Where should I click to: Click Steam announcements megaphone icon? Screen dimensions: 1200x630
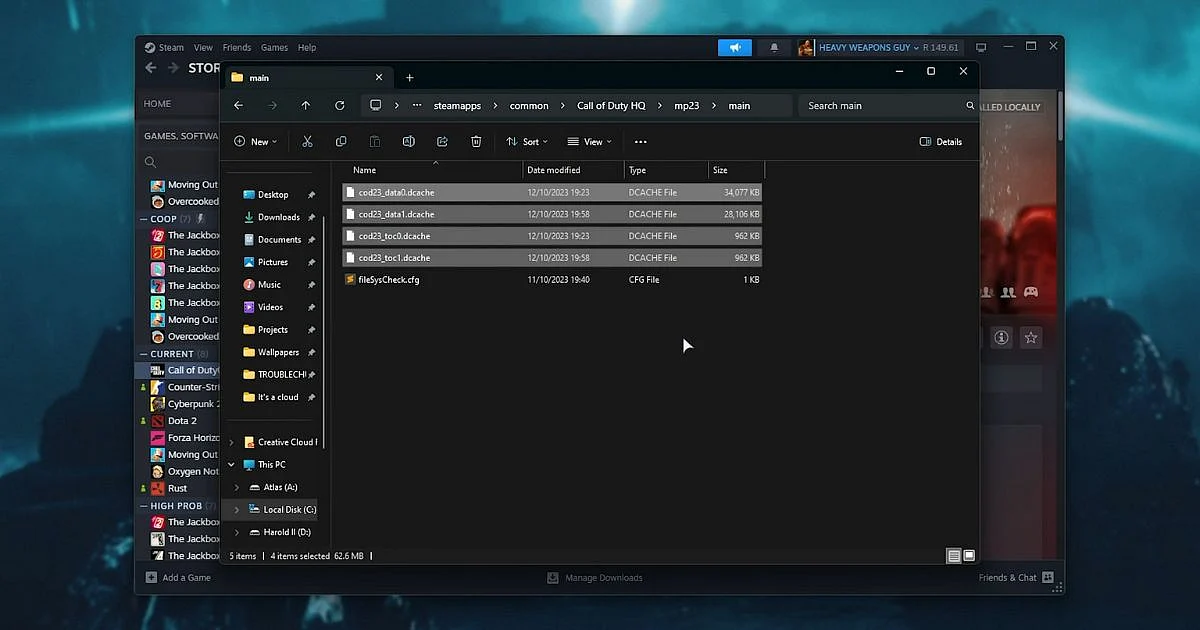tap(735, 47)
